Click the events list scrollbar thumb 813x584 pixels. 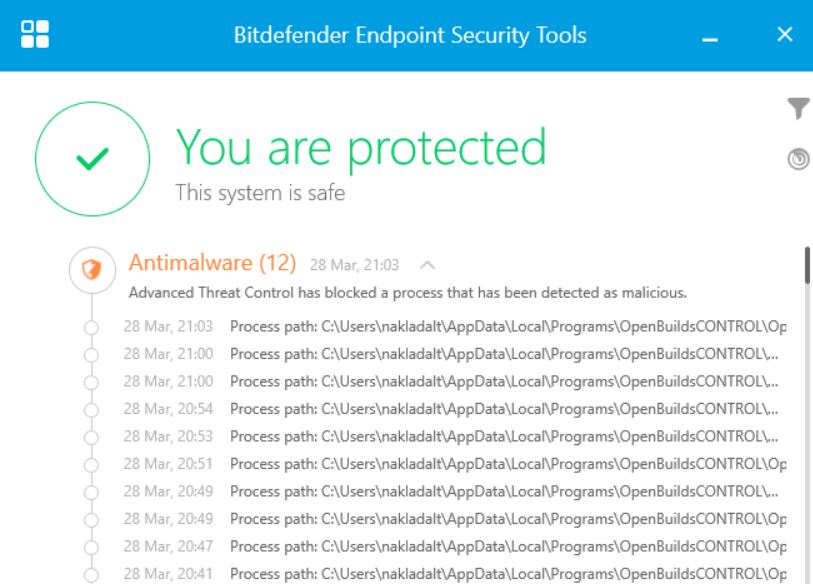[808, 266]
